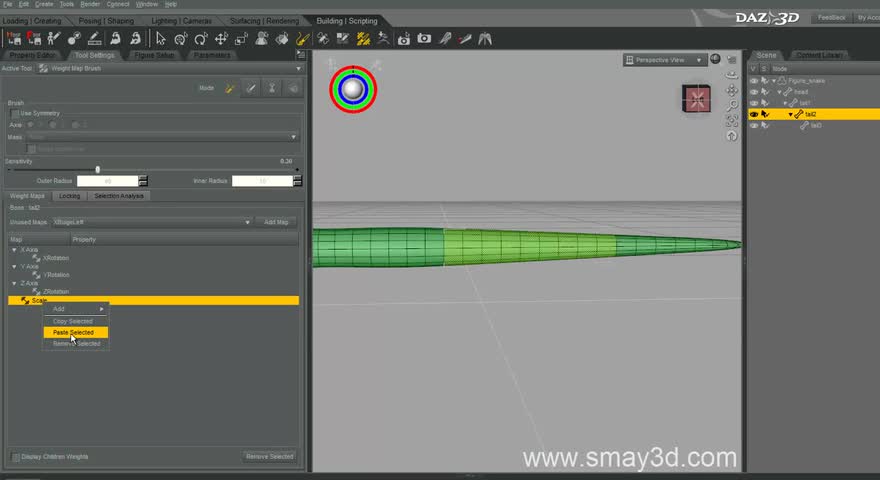The image size is (880, 480).
Task: Click the pan view four-arrow viewport control
Action: [731, 90]
